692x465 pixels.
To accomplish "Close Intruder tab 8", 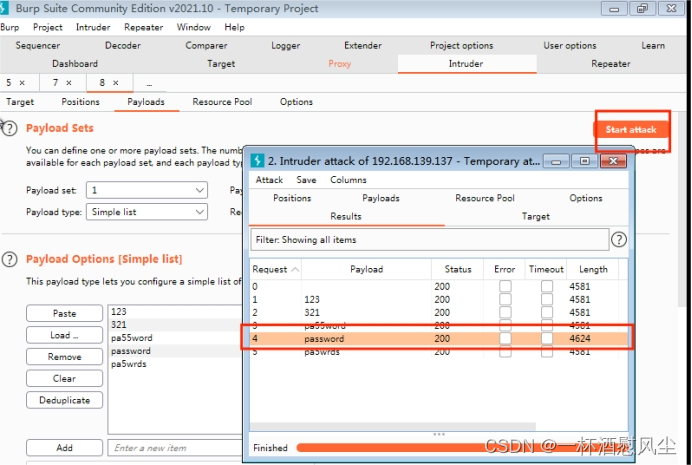I will [x=116, y=83].
